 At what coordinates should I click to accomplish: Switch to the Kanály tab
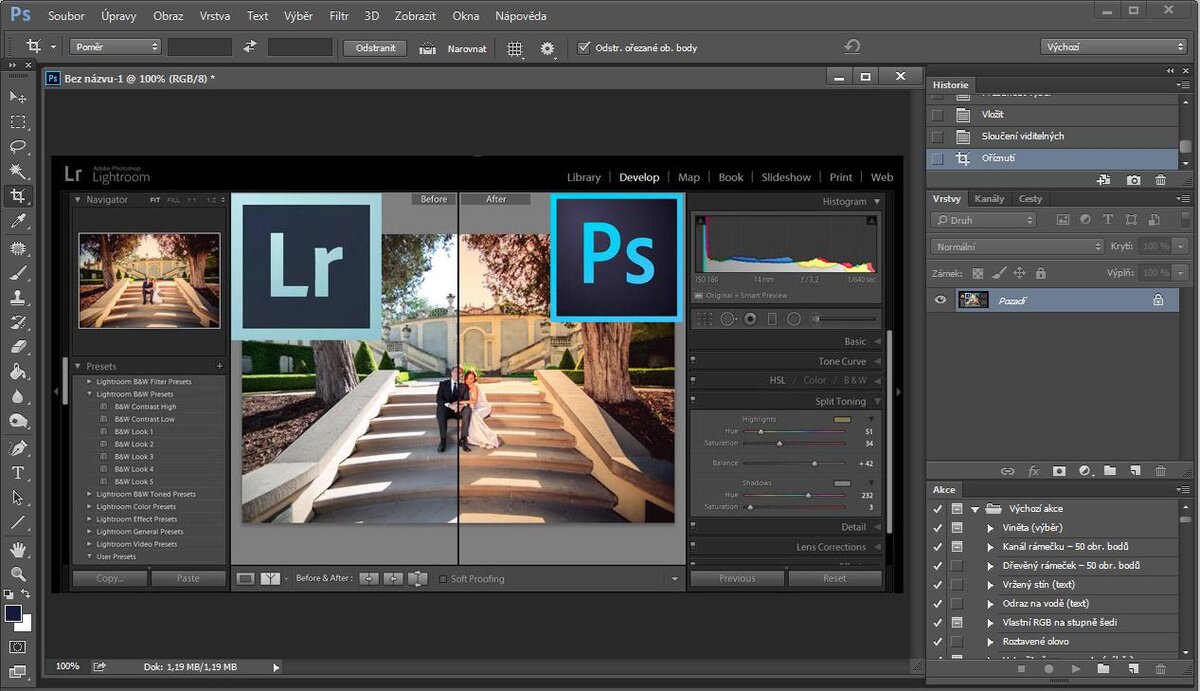pyautogui.click(x=989, y=198)
